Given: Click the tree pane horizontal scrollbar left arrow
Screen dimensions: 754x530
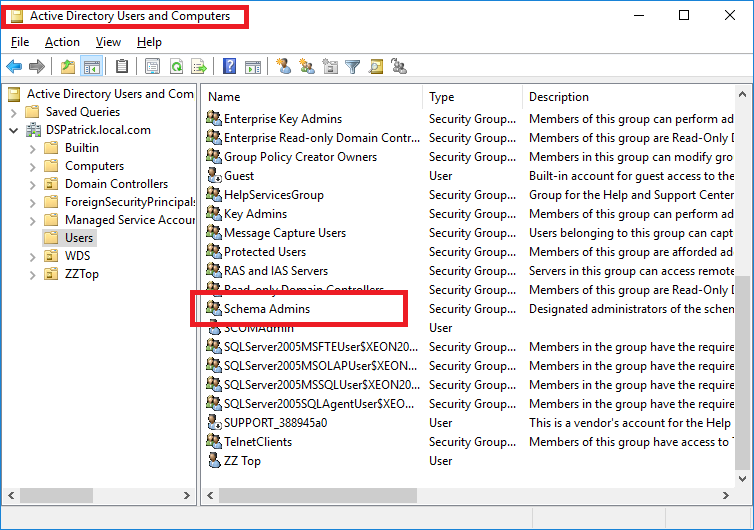Looking at the screenshot, I should tap(11, 495).
